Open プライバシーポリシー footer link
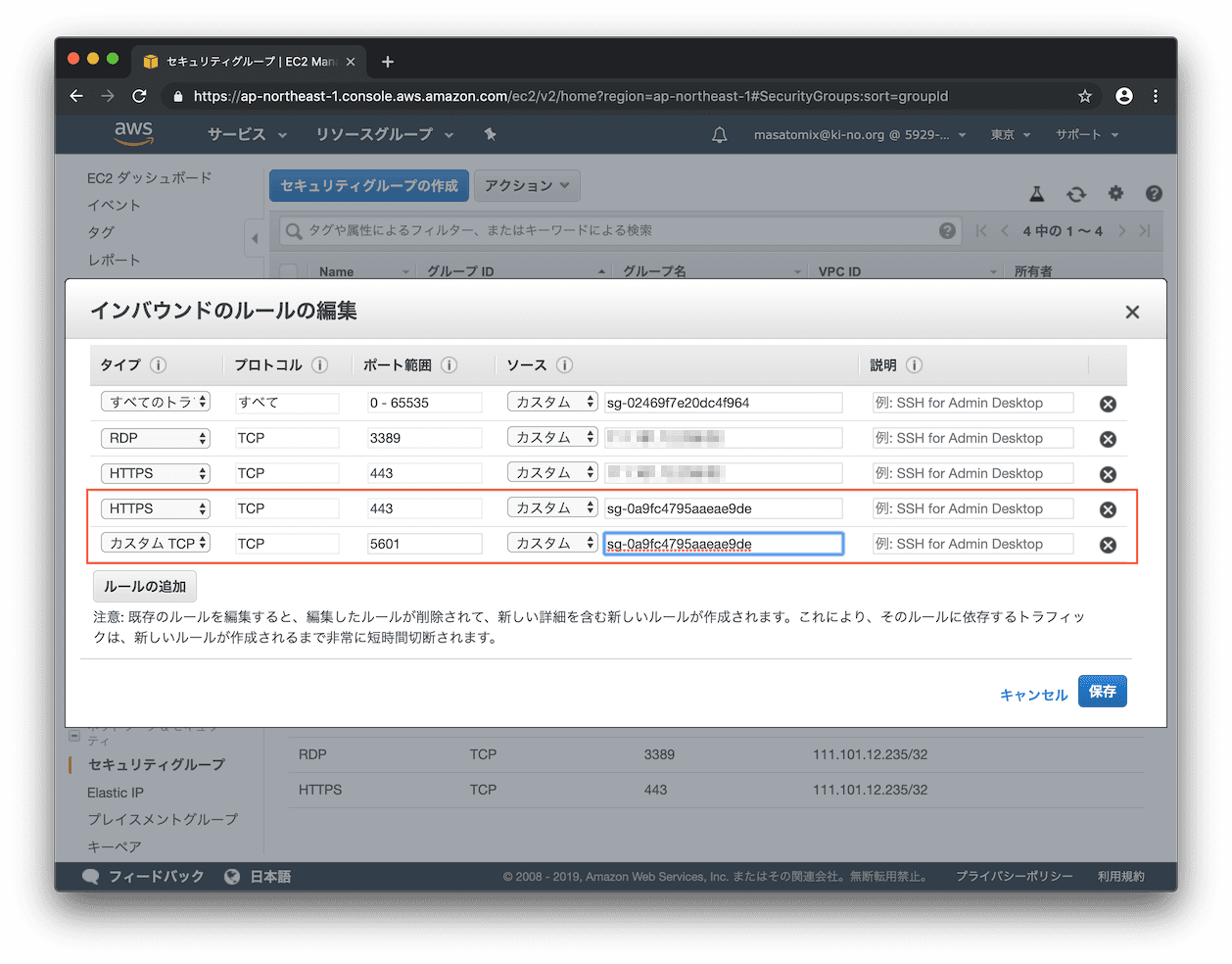The height and width of the screenshot is (964, 1232). (x=1015, y=877)
